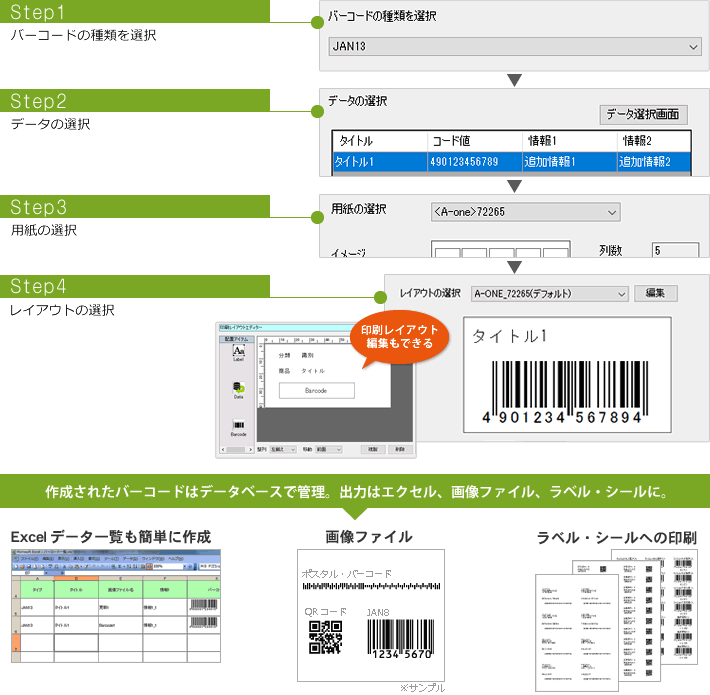Screen dimensions: 710x695
Task: Click the JAN8 barcode sample image
Action: [x=401, y=639]
